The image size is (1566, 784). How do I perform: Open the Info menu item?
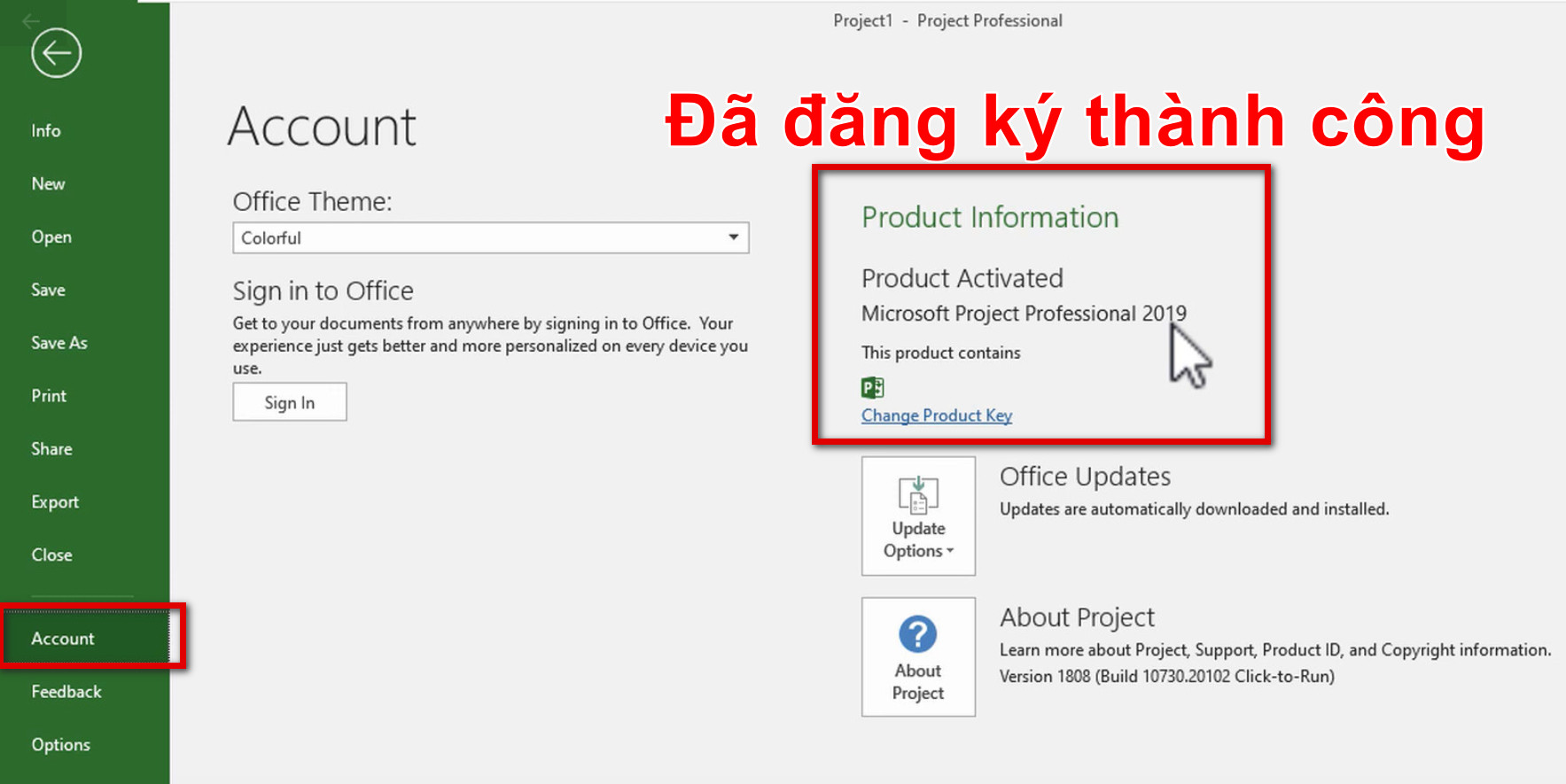coord(46,131)
